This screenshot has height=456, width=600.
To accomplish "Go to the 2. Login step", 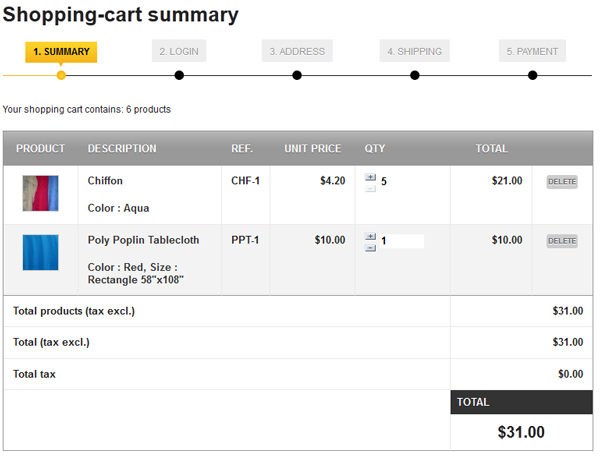I will pyautogui.click(x=179, y=51).
